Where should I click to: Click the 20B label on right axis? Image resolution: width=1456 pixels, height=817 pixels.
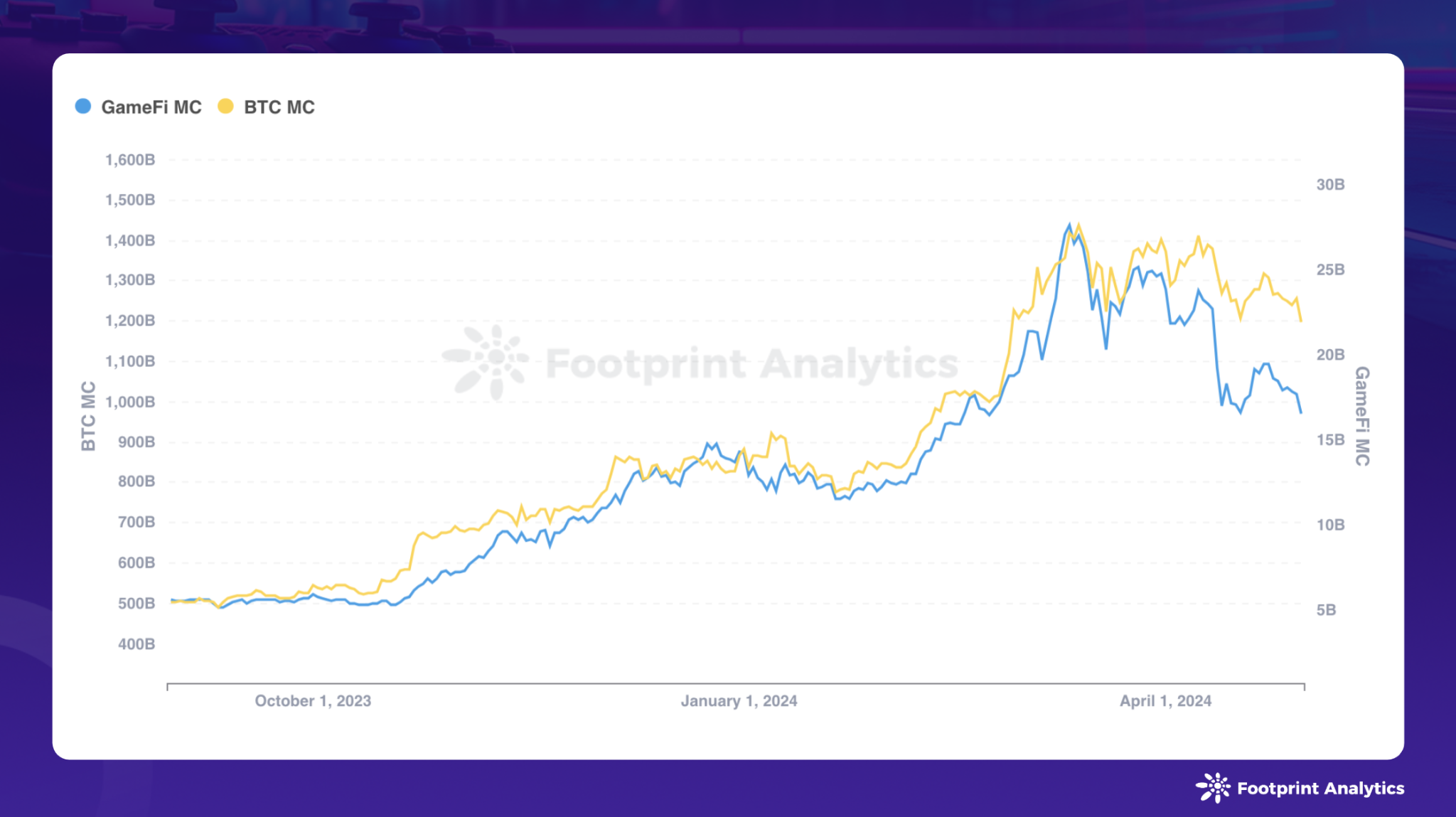[1330, 355]
